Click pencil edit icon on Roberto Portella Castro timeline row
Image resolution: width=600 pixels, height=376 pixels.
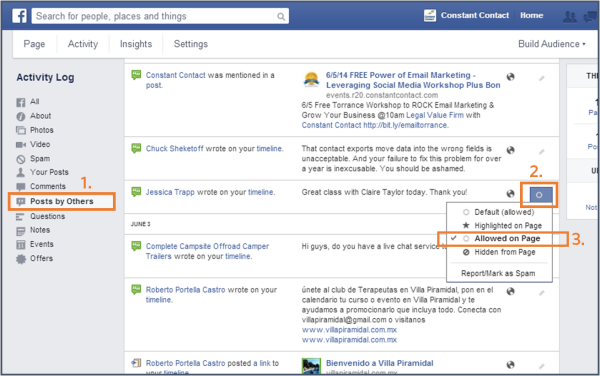click(541, 293)
